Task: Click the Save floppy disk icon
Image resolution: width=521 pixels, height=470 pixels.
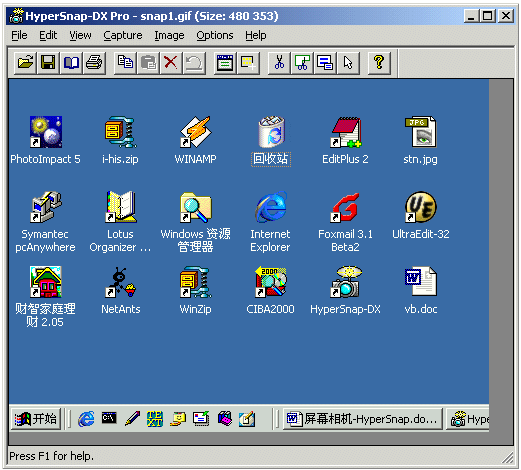Action: [48, 62]
